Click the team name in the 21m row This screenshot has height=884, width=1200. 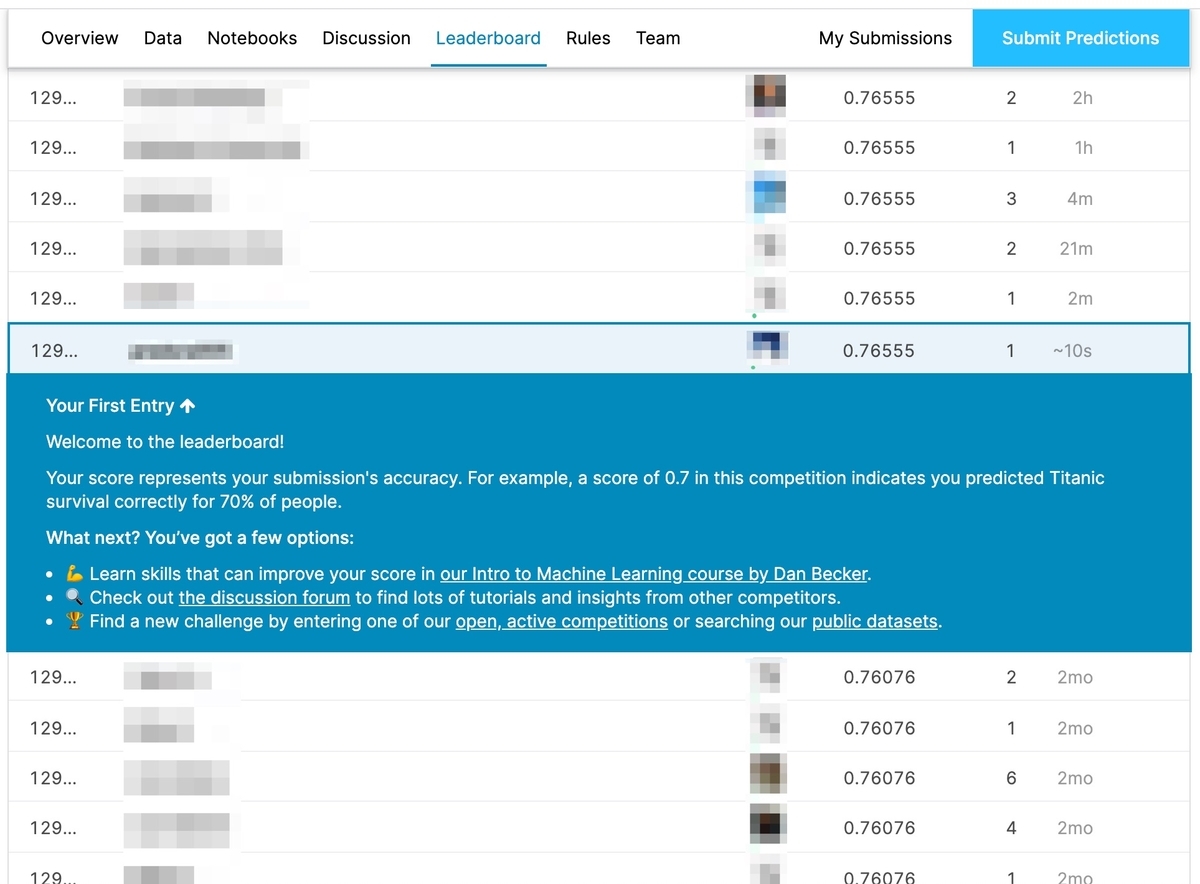point(203,248)
